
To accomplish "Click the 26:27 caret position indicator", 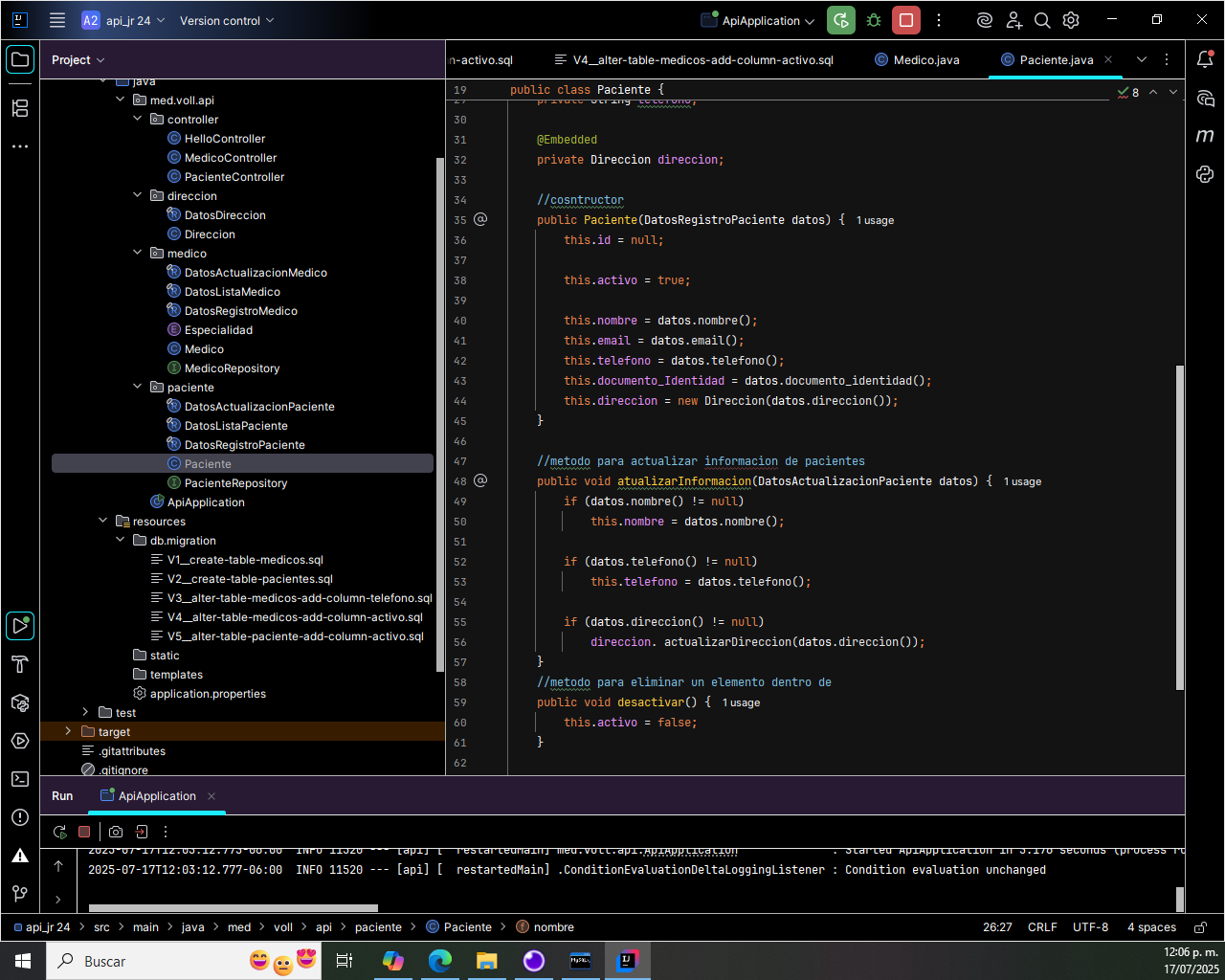I will pos(997,926).
